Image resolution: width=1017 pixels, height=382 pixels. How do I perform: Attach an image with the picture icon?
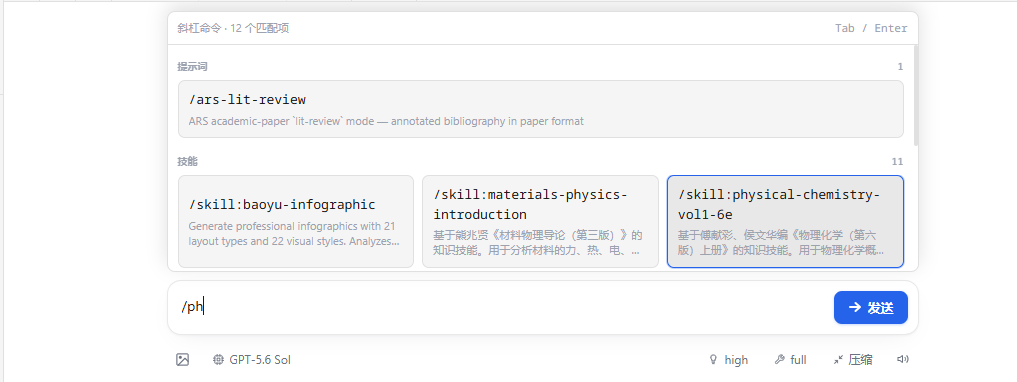point(182,359)
